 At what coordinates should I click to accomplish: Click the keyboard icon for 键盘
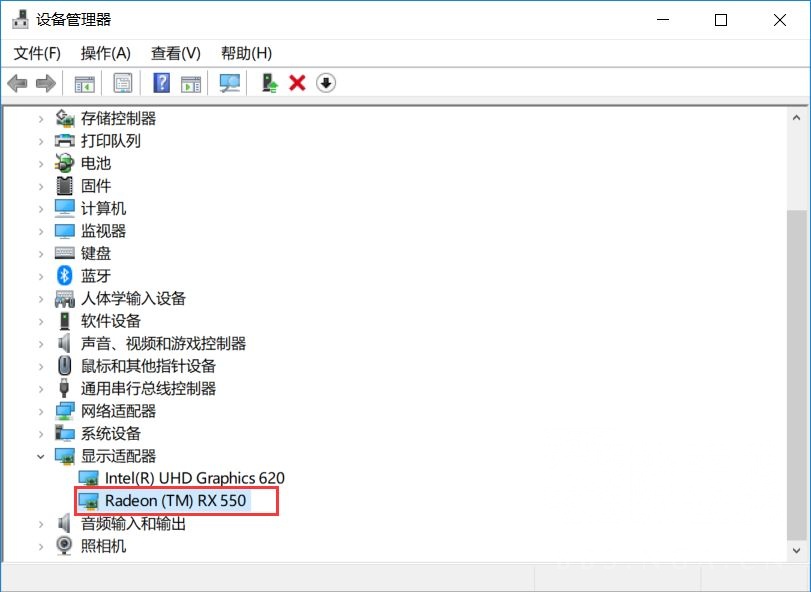pyautogui.click(x=65, y=253)
